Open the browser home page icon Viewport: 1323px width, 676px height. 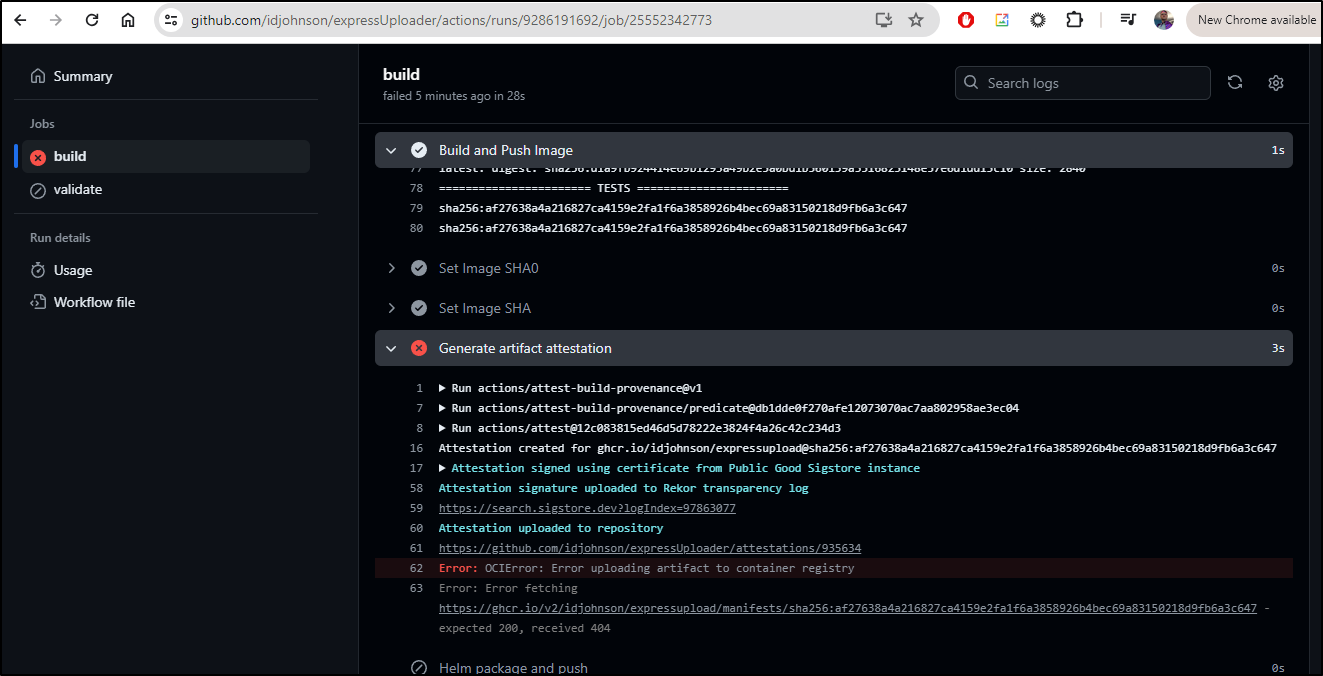[128, 20]
